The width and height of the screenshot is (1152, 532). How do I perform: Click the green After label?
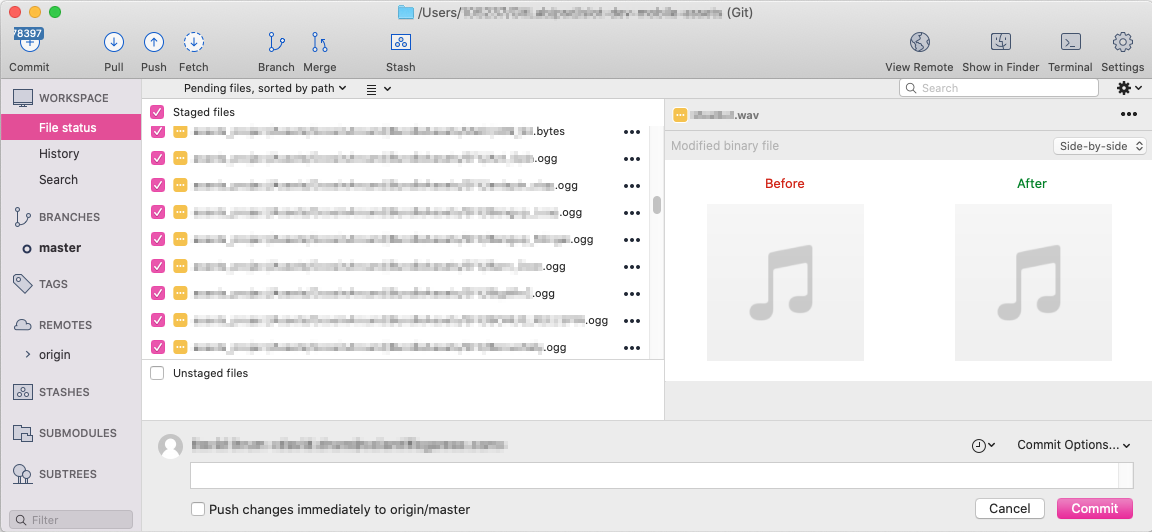1032,183
